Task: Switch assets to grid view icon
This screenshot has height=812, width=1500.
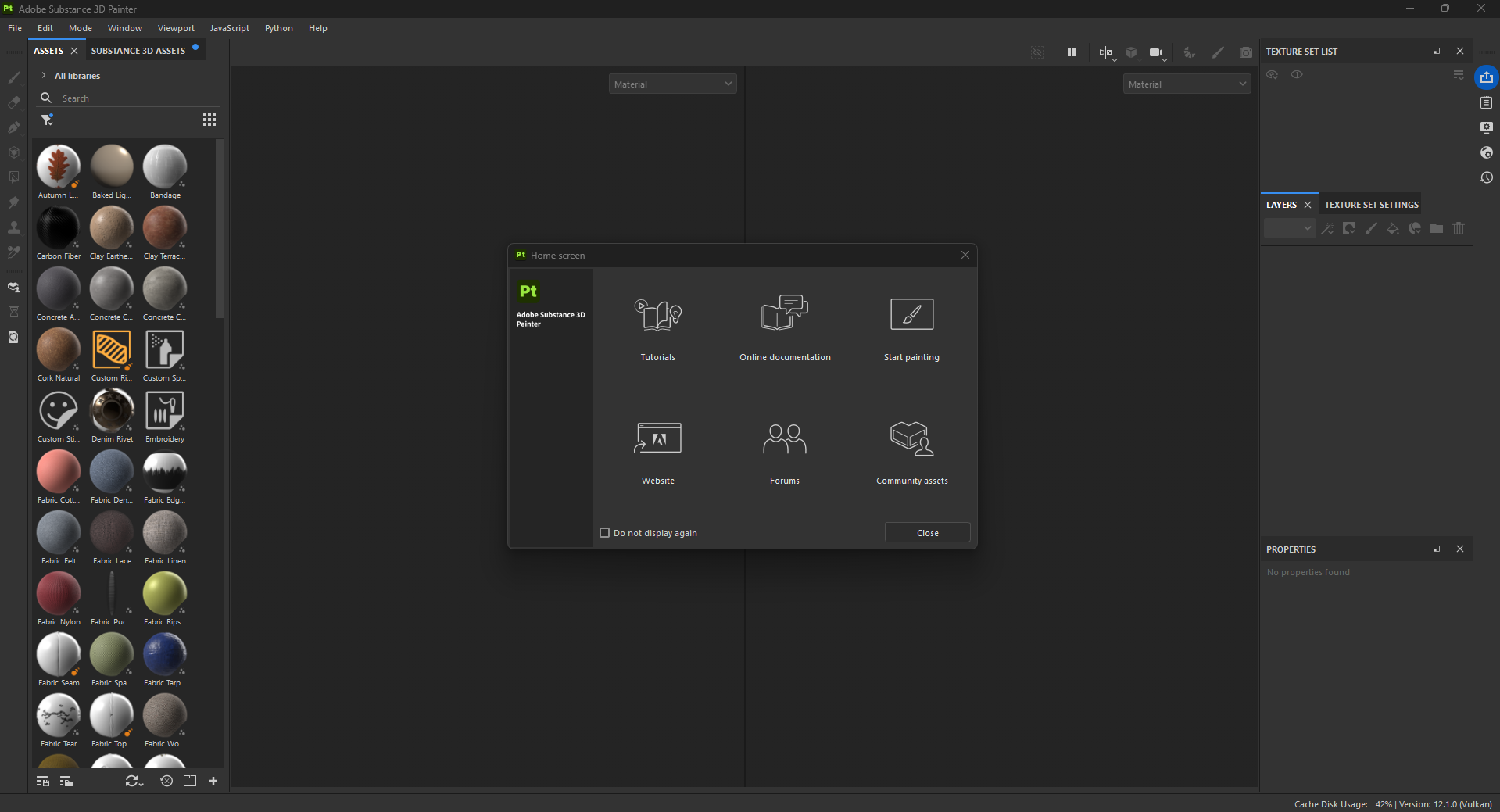Action: (209, 120)
